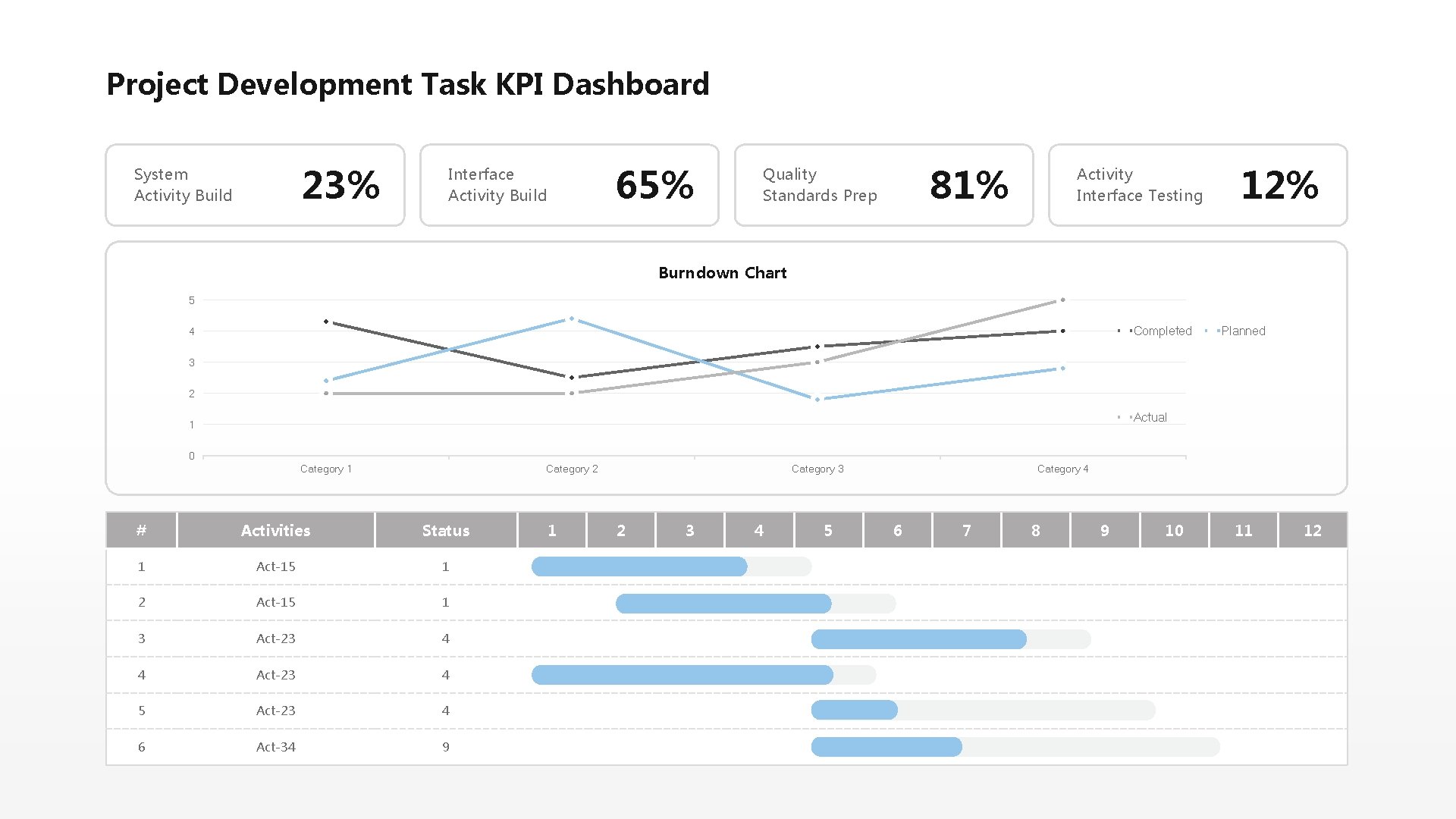Open the # column header
The image size is (1456, 819).
141,530
